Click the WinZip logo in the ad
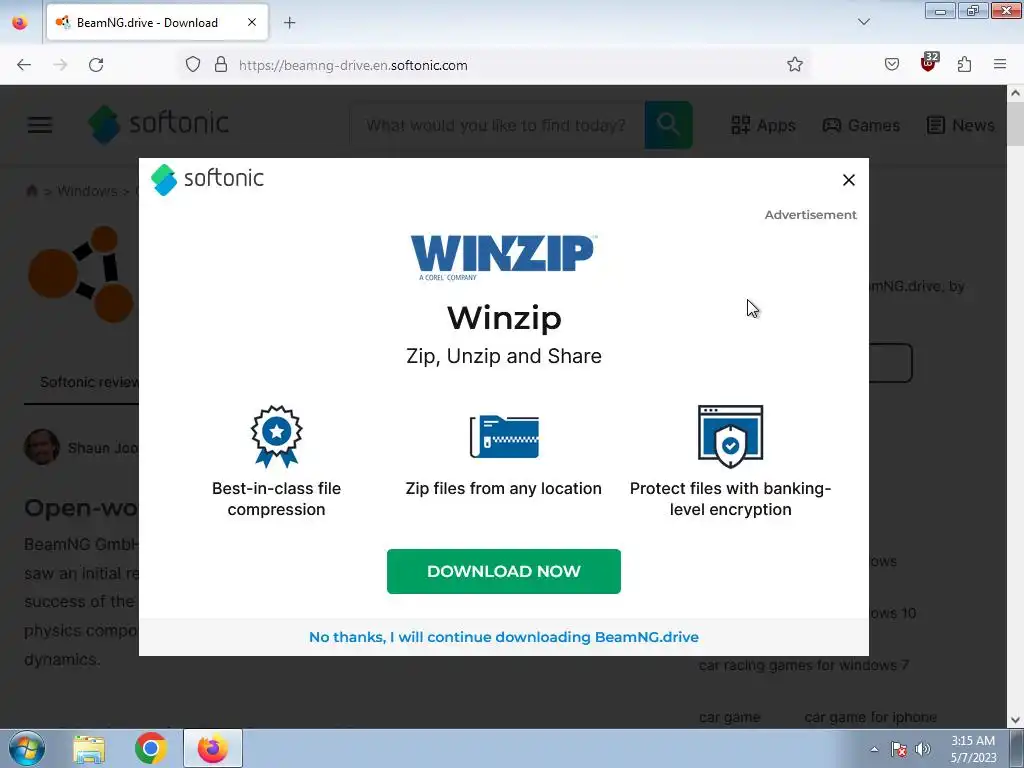The image size is (1024, 768). [502, 258]
